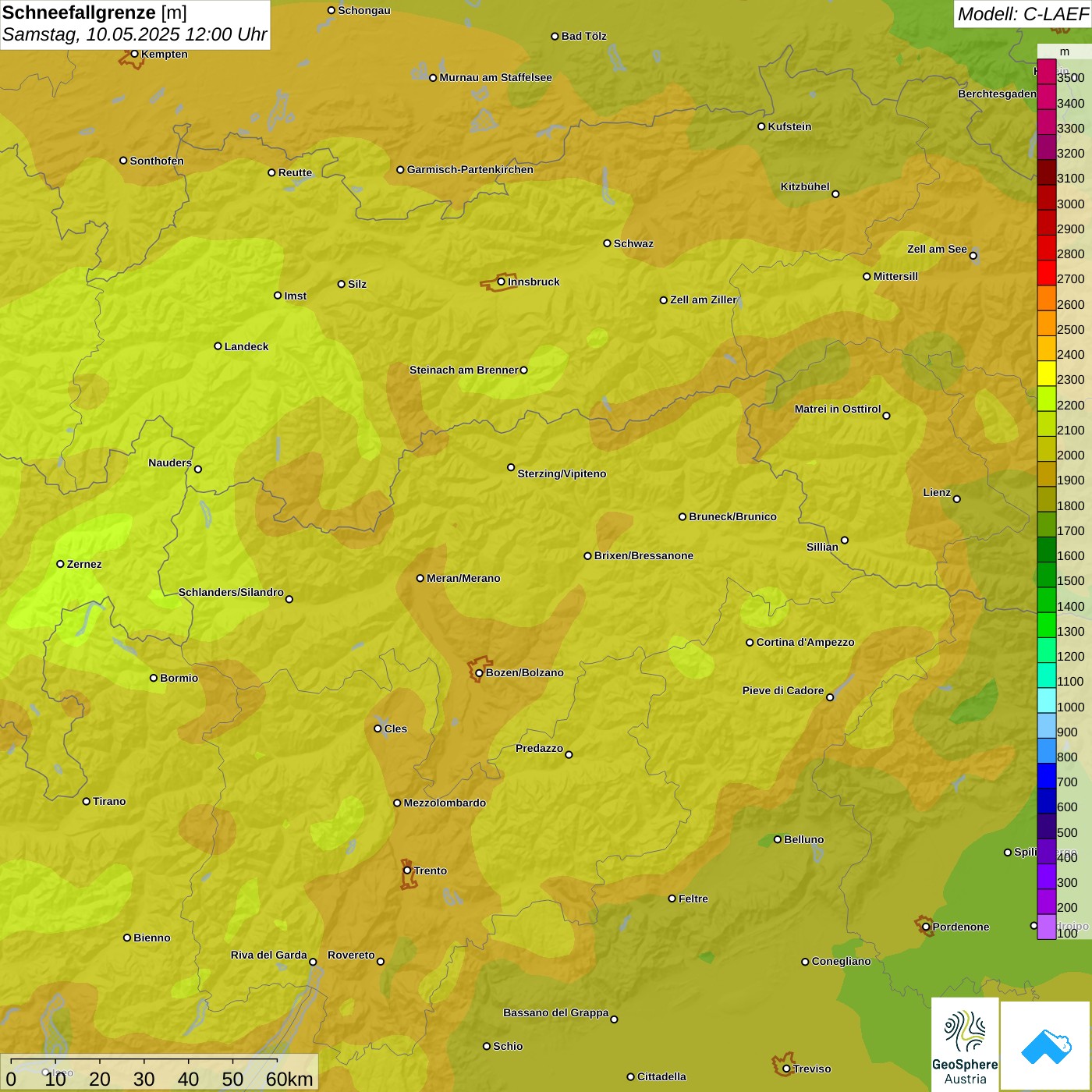The height and width of the screenshot is (1092, 1092).
Task: Click the Zell am See location dot
Action: (x=973, y=255)
